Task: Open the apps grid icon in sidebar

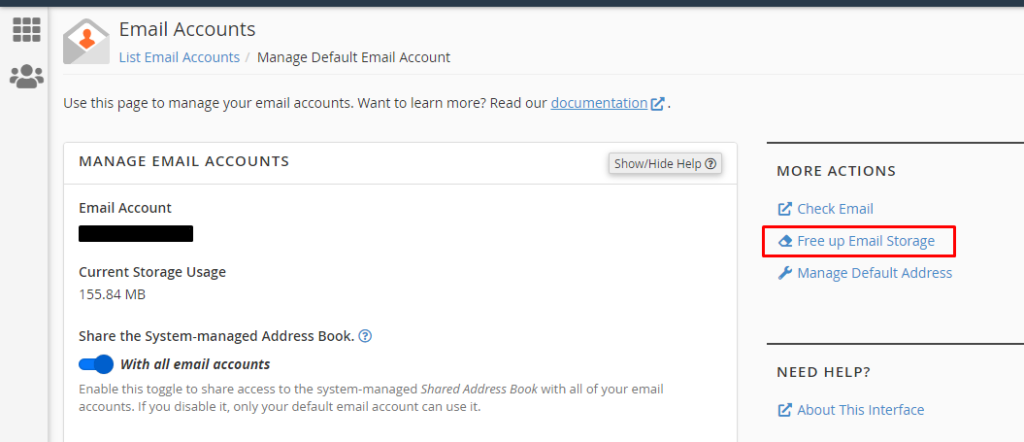Action: point(27,30)
